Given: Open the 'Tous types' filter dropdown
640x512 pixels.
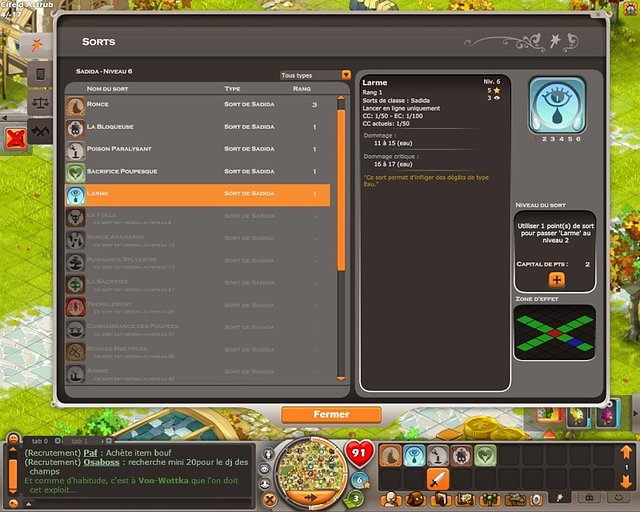Looking at the screenshot, I should [315, 75].
